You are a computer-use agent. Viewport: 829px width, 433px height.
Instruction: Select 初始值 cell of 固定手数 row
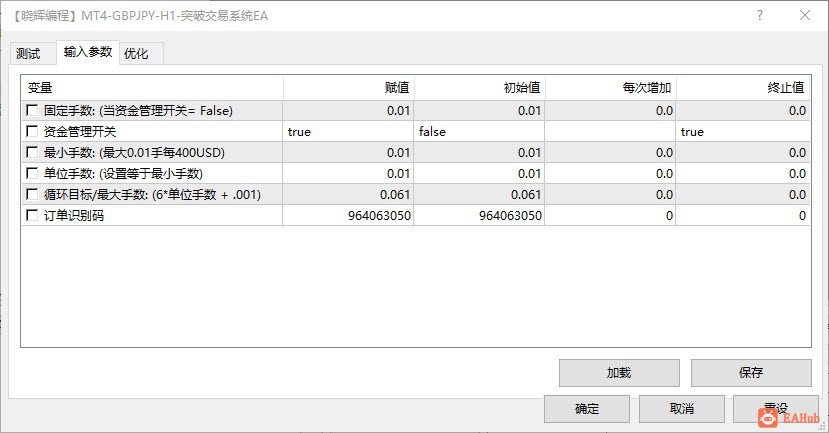point(480,110)
